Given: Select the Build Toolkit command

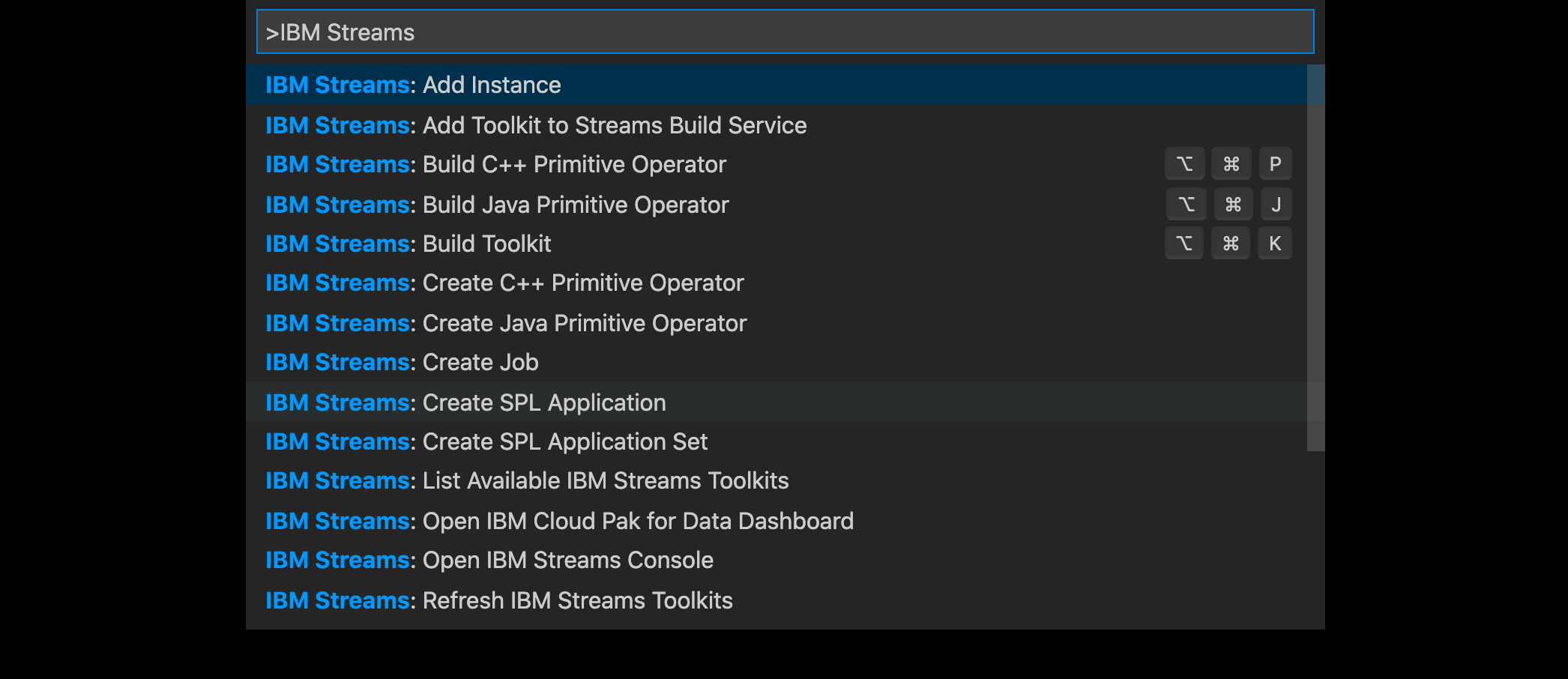Looking at the screenshot, I should (x=777, y=244).
